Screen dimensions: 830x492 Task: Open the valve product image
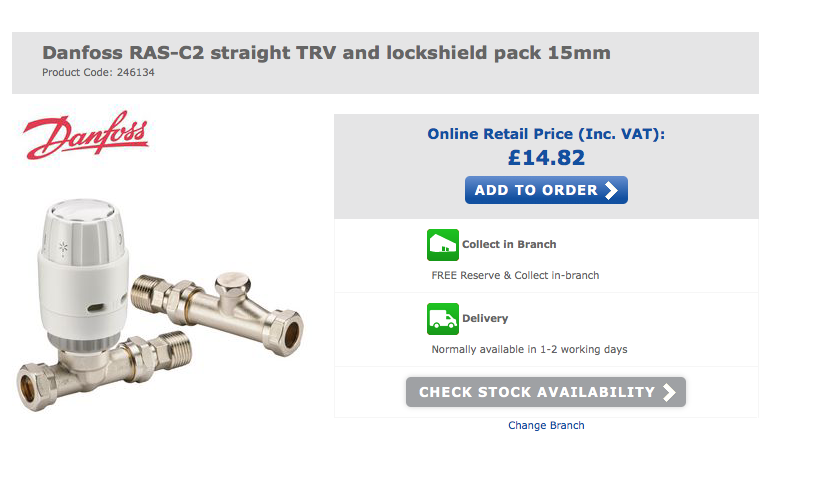[160, 306]
